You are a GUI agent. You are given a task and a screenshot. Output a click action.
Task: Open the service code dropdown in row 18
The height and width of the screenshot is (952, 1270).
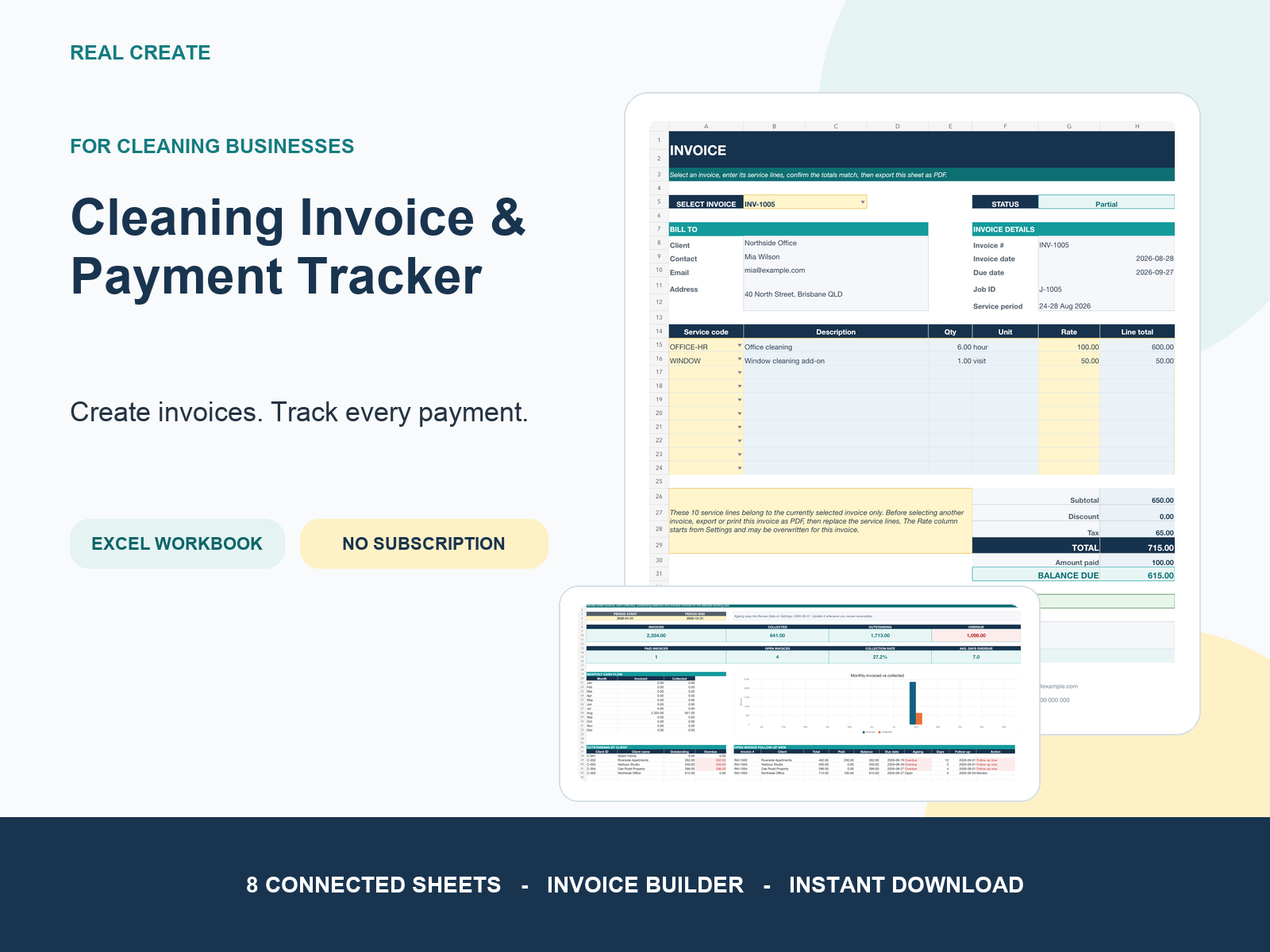click(x=740, y=386)
